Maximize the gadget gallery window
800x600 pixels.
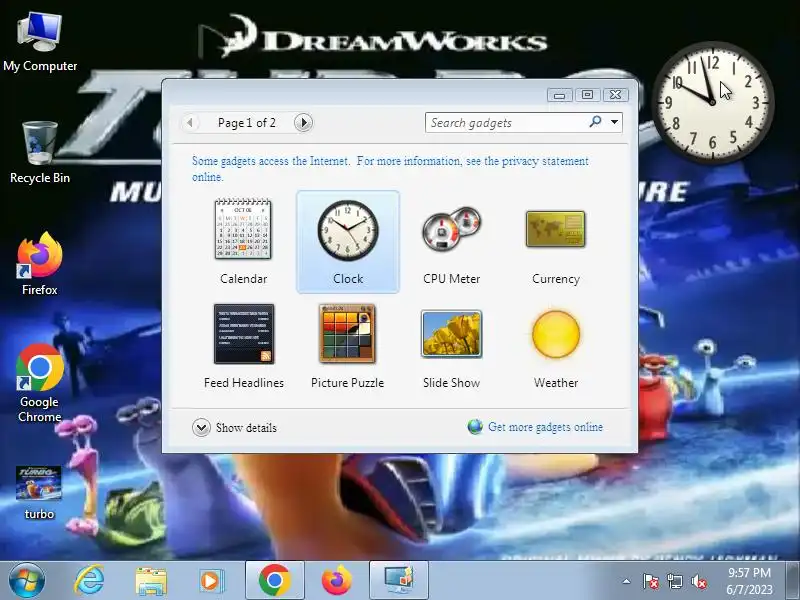(587, 95)
